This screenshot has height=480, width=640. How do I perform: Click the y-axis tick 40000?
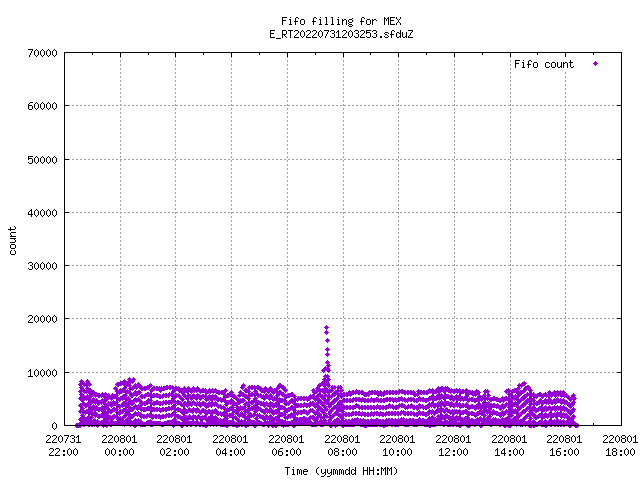[42, 213]
